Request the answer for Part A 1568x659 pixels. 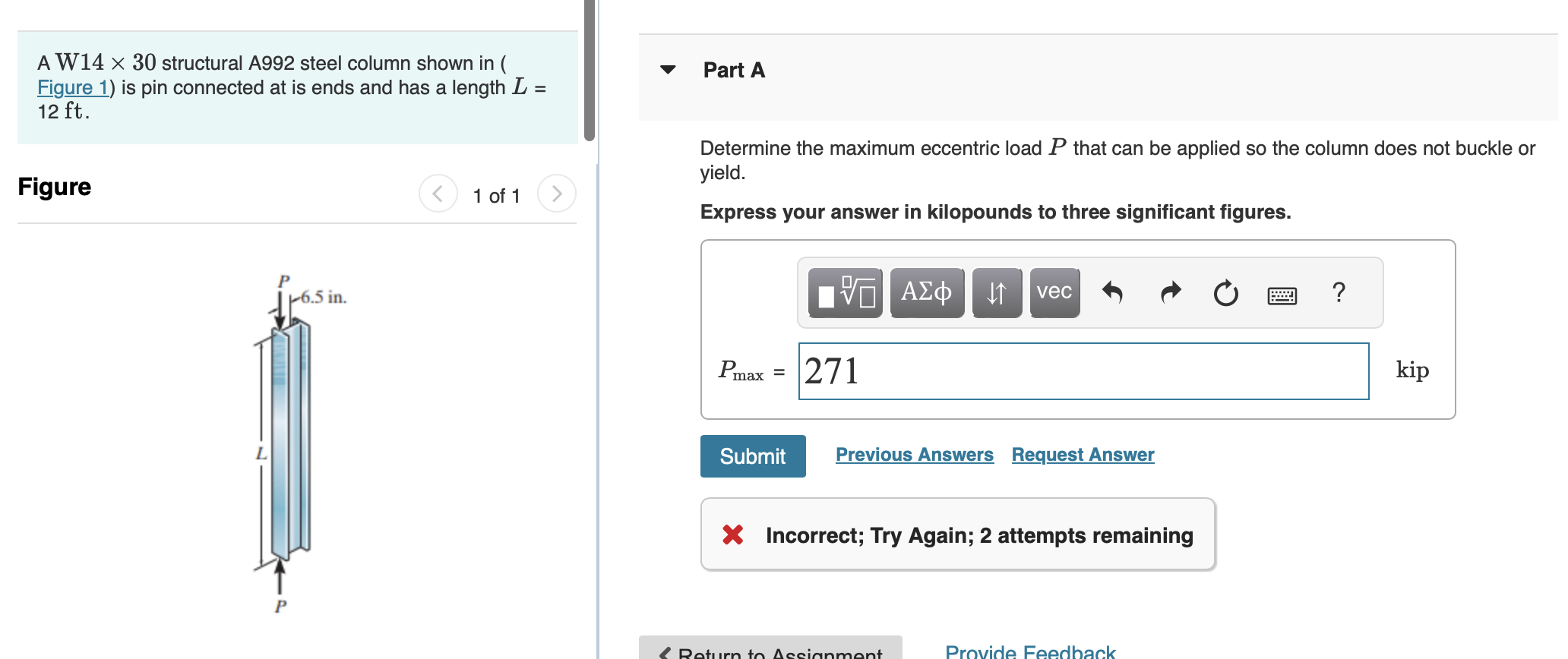coord(1083,454)
